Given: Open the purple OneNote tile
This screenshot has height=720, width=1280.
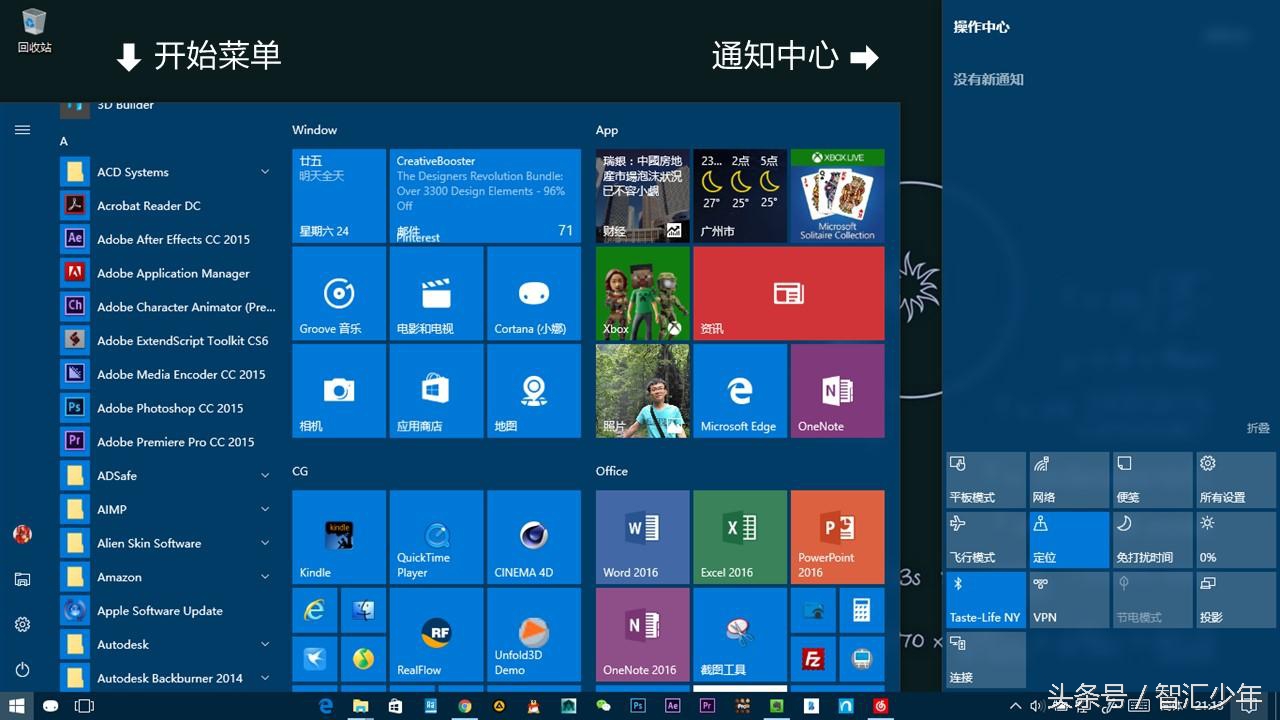Looking at the screenshot, I should [x=838, y=391].
